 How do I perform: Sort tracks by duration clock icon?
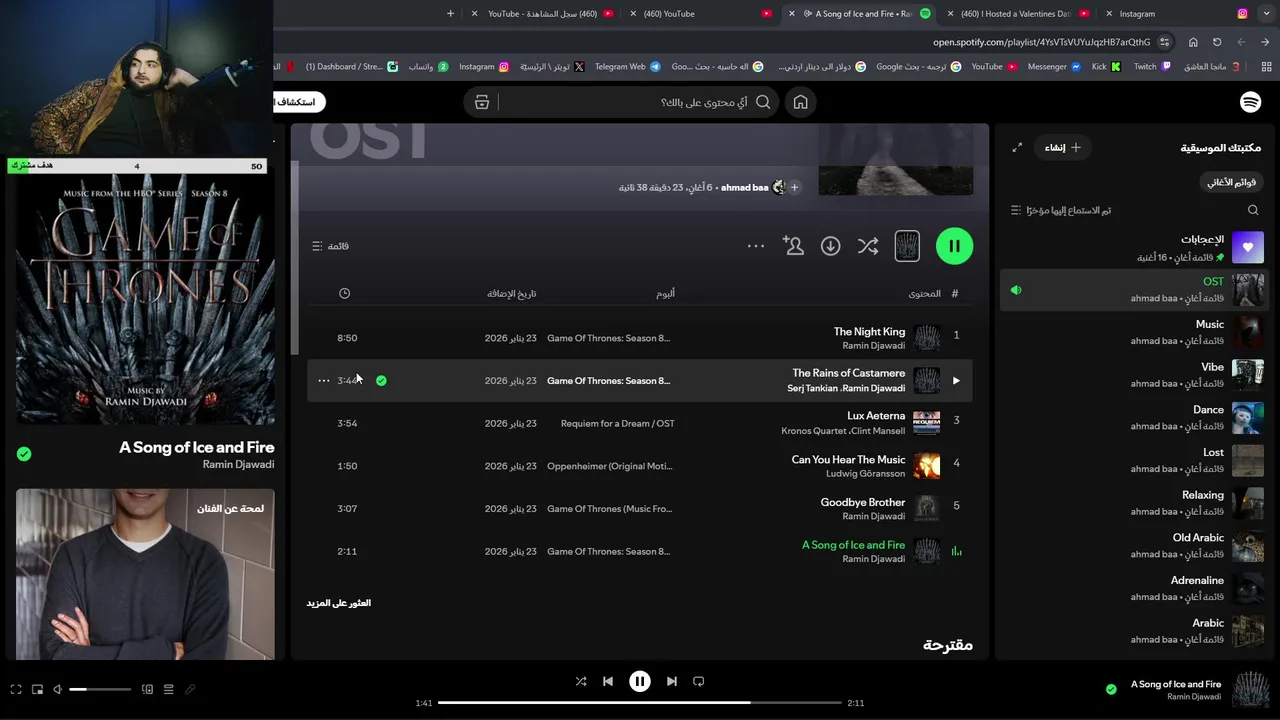(x=344, y=293)
